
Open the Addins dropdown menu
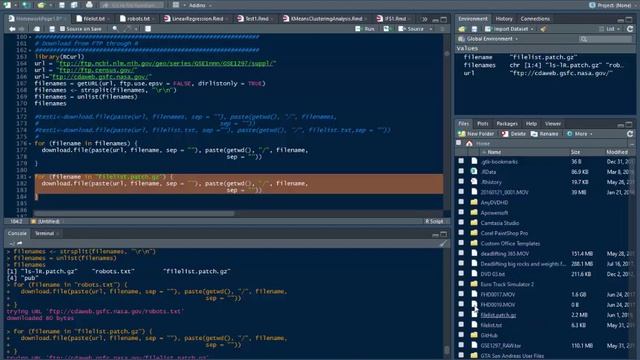[x=200, y=5]
